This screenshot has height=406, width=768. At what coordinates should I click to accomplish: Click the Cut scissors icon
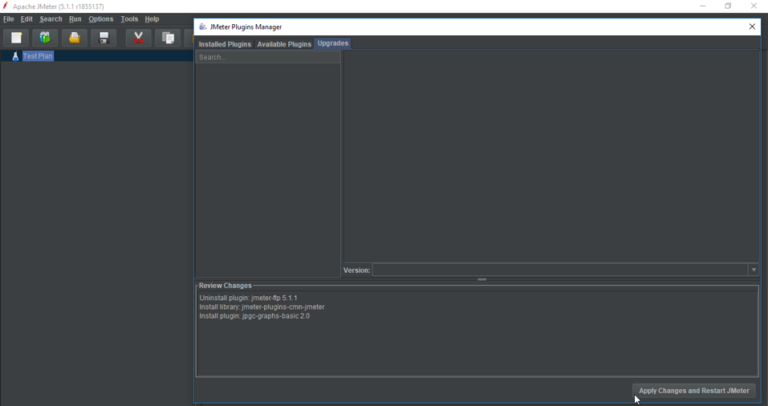pos(138,38)
